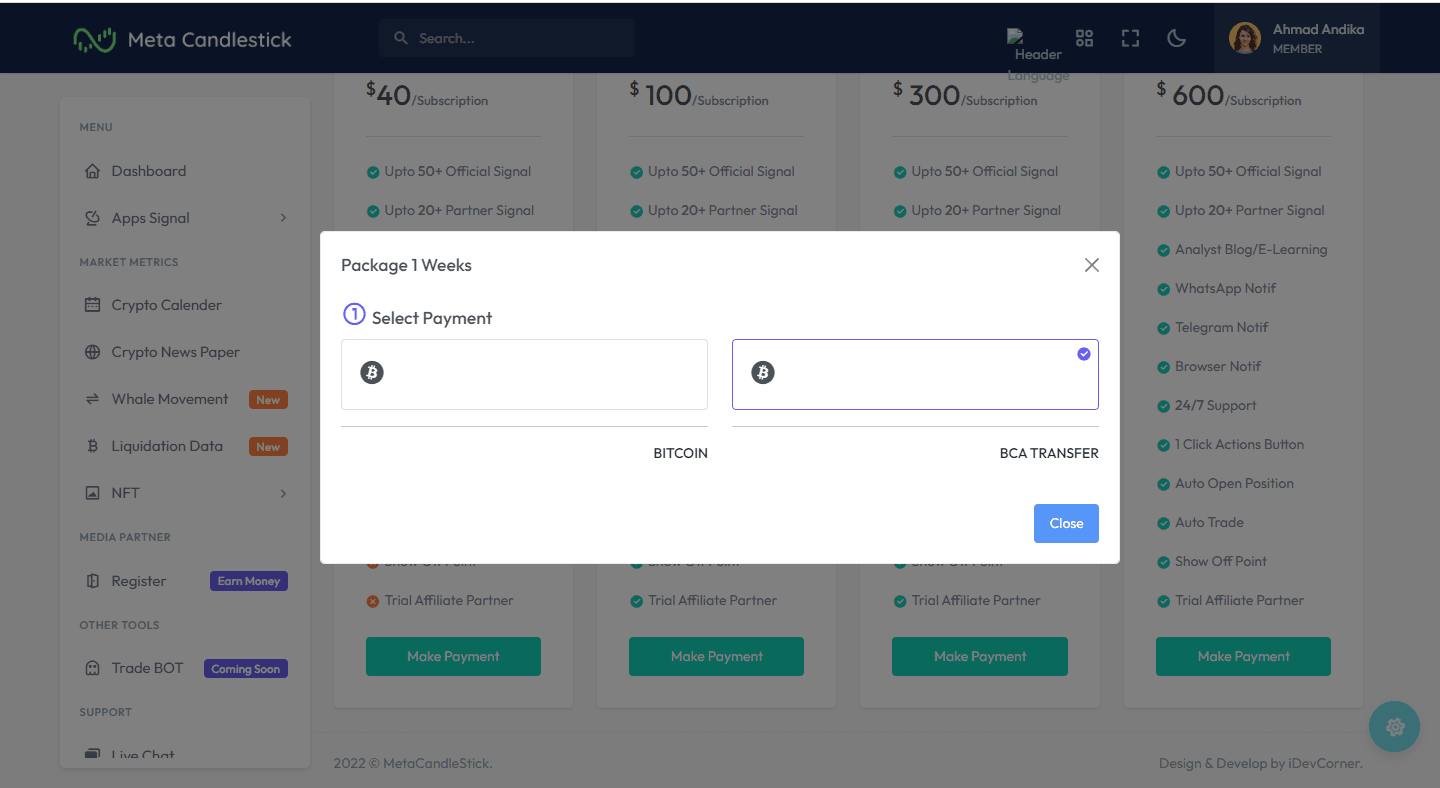
Task: Click Make Payment under $600 plan
Action: (x=1243, y=656)
